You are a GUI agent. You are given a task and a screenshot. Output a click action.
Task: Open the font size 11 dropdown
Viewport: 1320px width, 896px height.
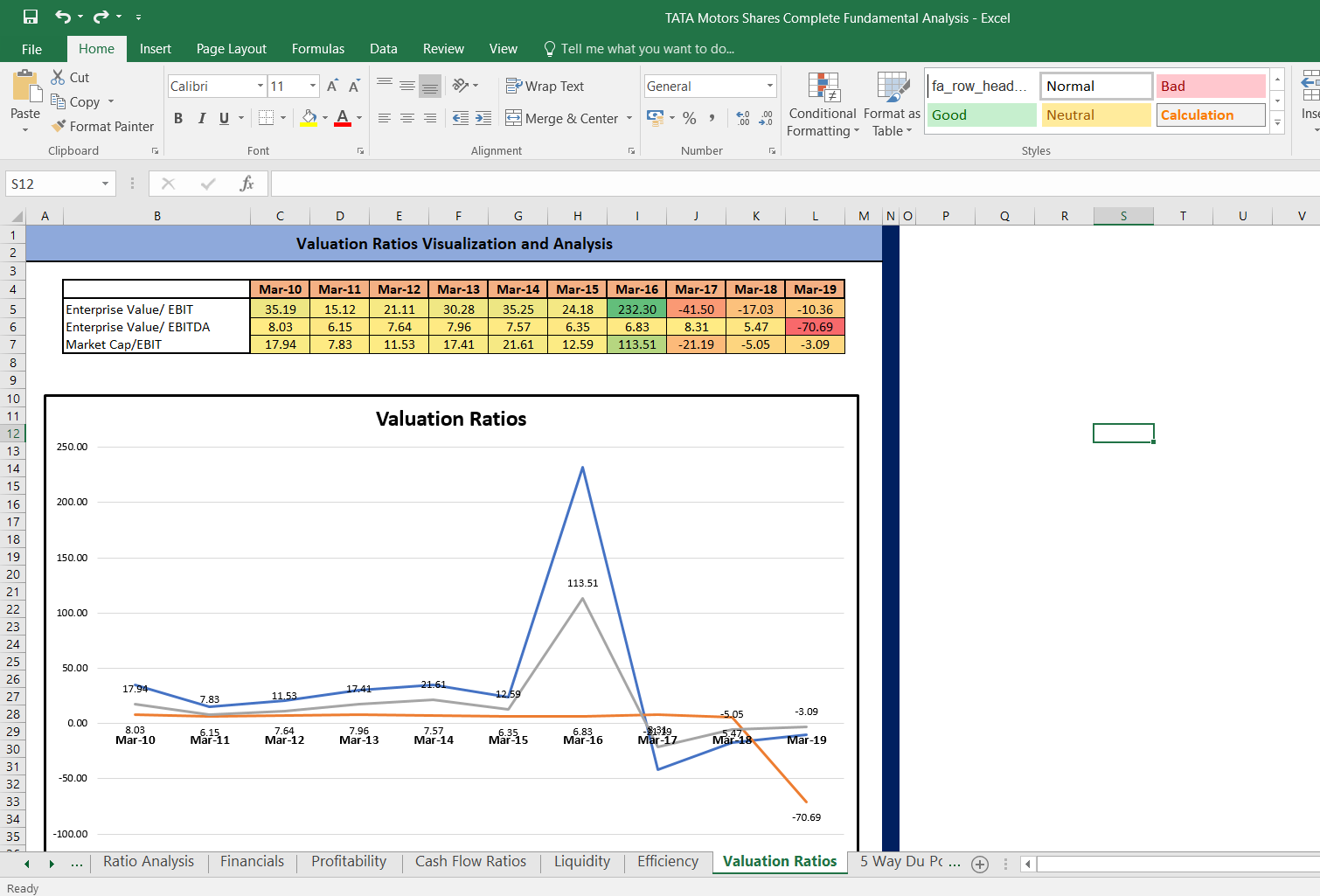click(313, 86)
